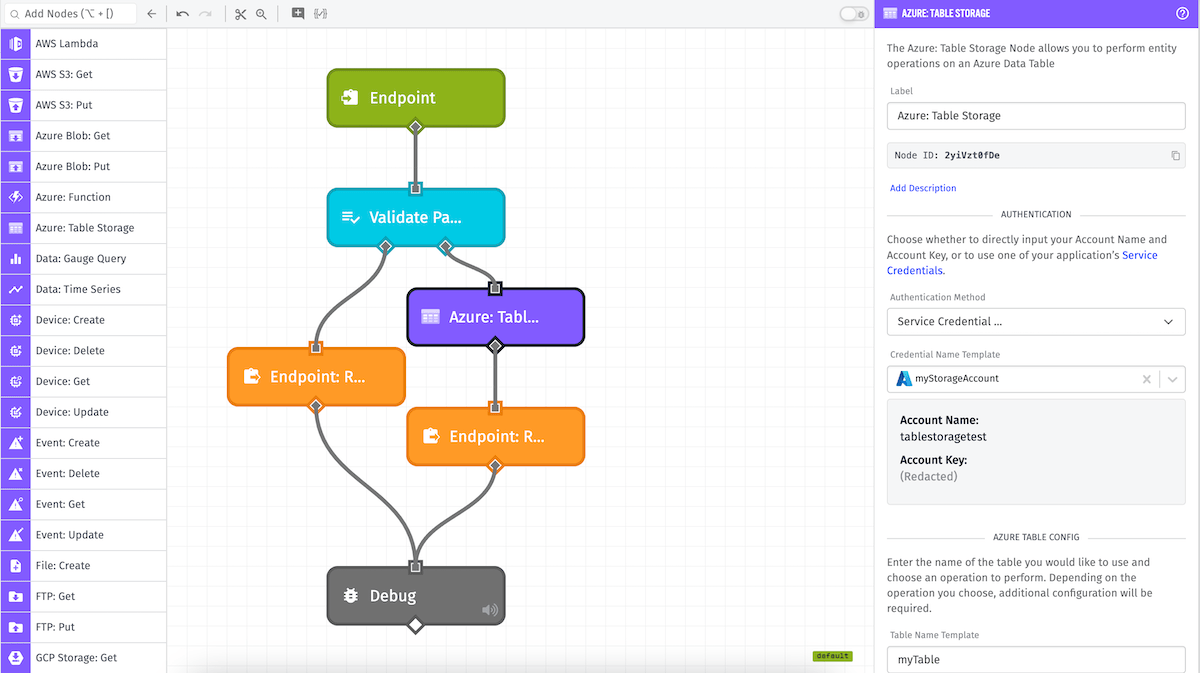Image resolution: width=1200 pixels, height=673 pixels.
Task: Select Device: Create node in palette
Action: (x=84, y=320)
